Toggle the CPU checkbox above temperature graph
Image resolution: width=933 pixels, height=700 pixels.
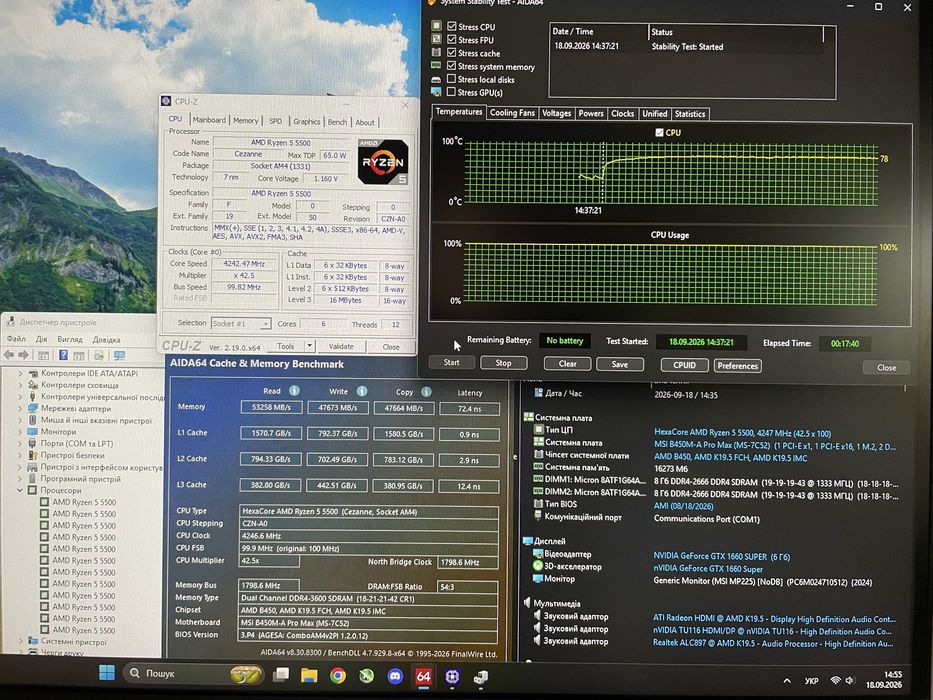[x=659, y=132]
